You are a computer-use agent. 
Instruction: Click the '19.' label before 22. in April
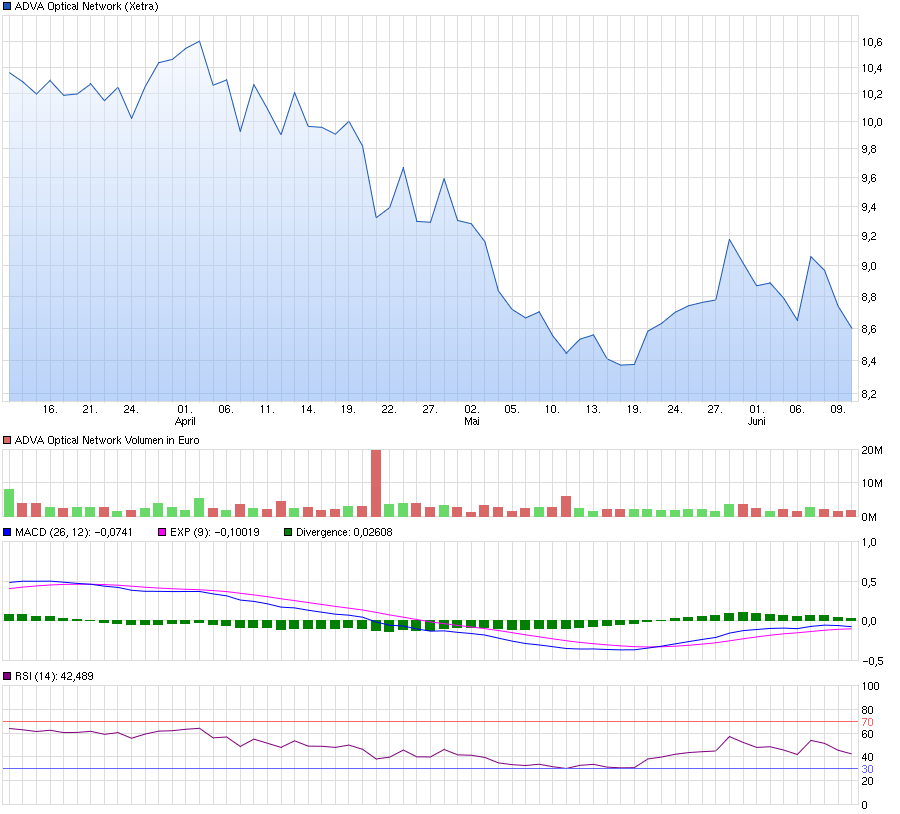click(348, 409)
